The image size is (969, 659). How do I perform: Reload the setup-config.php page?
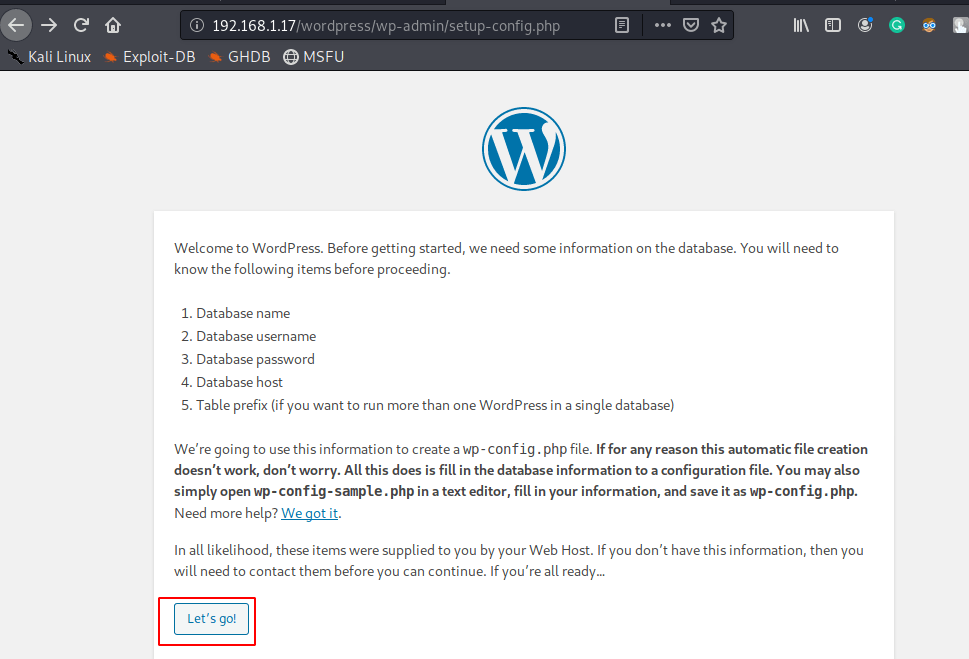[79, 25]
